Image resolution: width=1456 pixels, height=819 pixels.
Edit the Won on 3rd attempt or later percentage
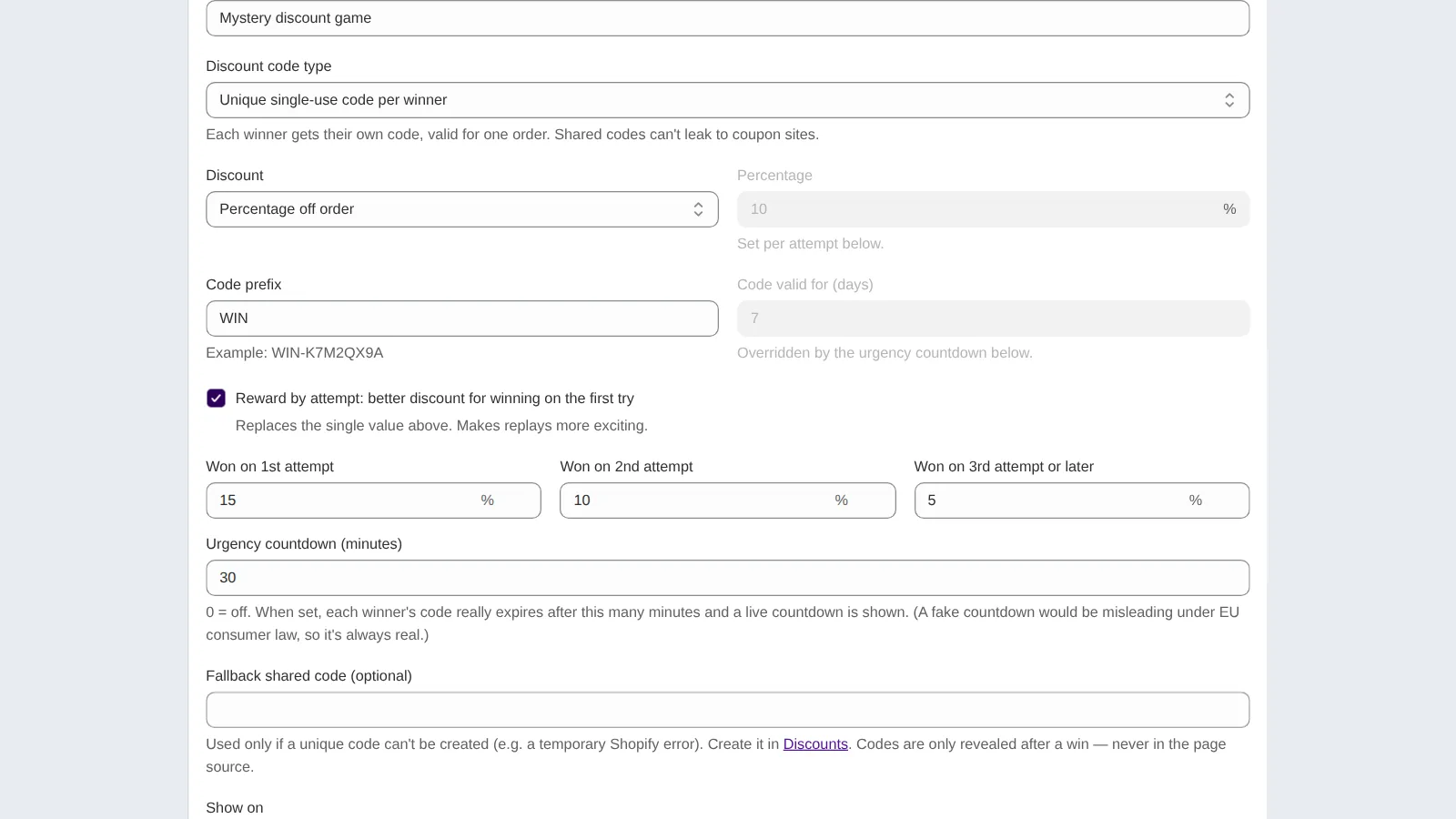pyautogui.click(x=1081, y=500)
